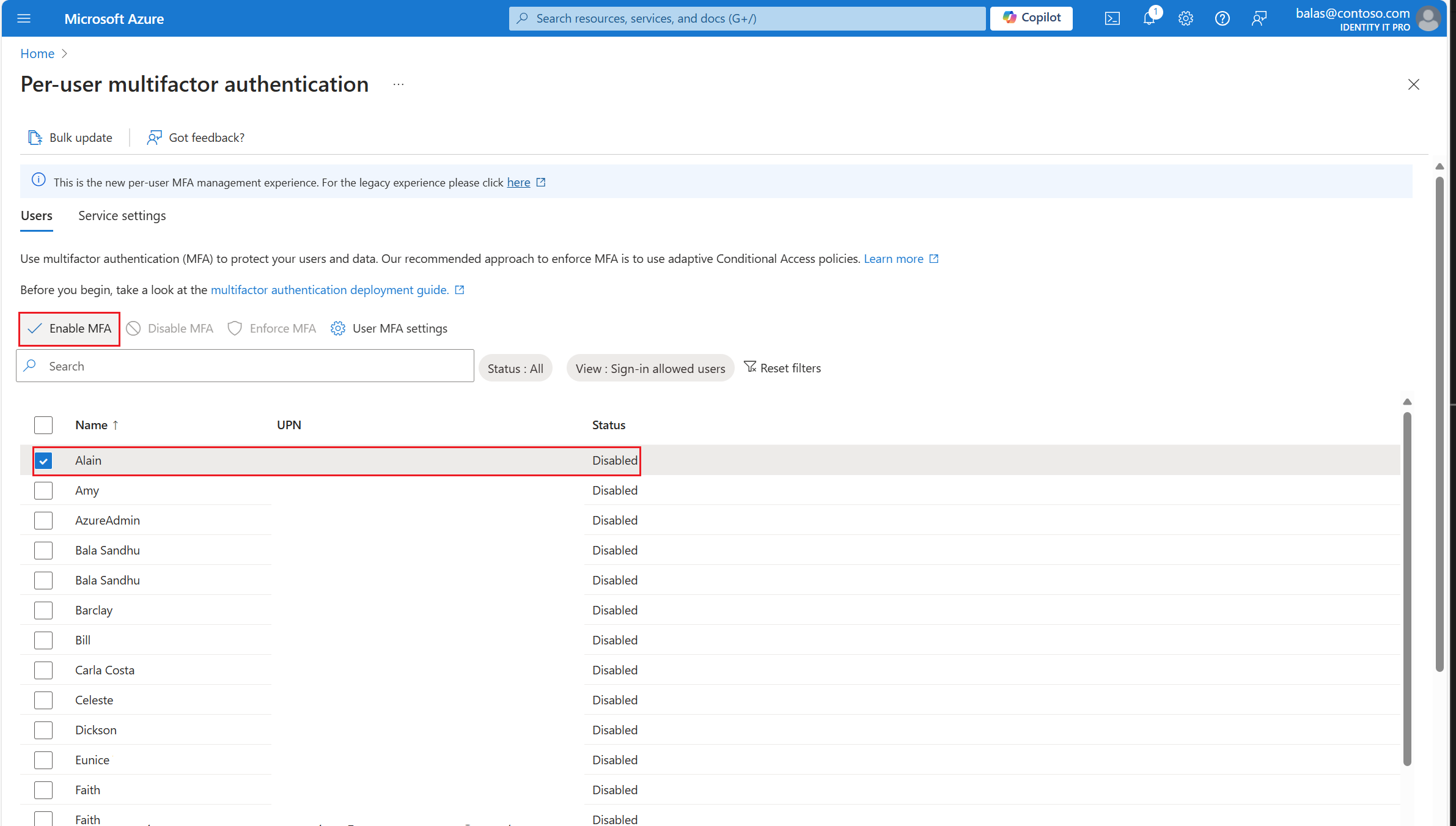
Task: Click the Reset filters button
Action: point(783,367)
